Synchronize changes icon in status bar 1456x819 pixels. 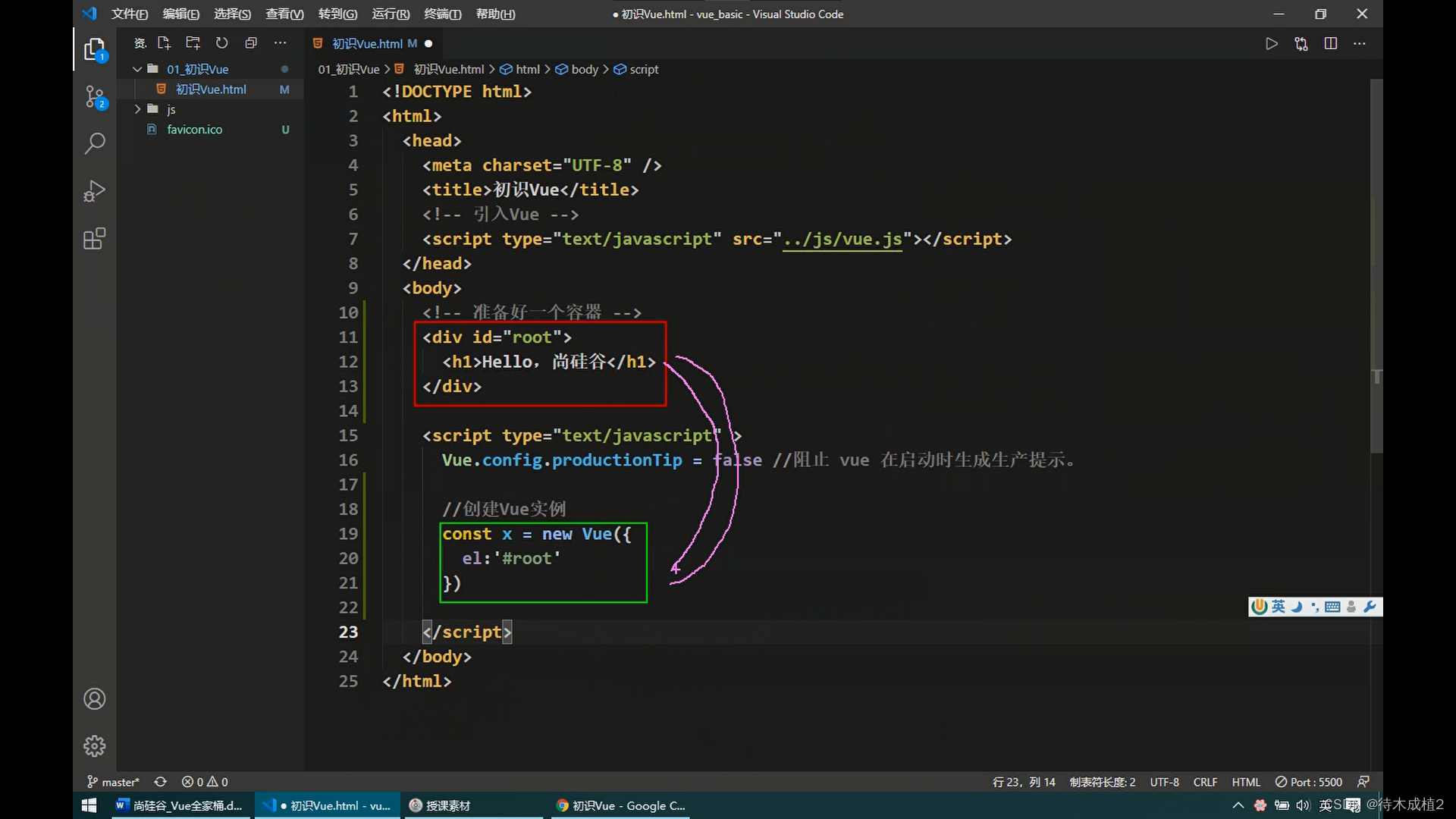(160, 782)
